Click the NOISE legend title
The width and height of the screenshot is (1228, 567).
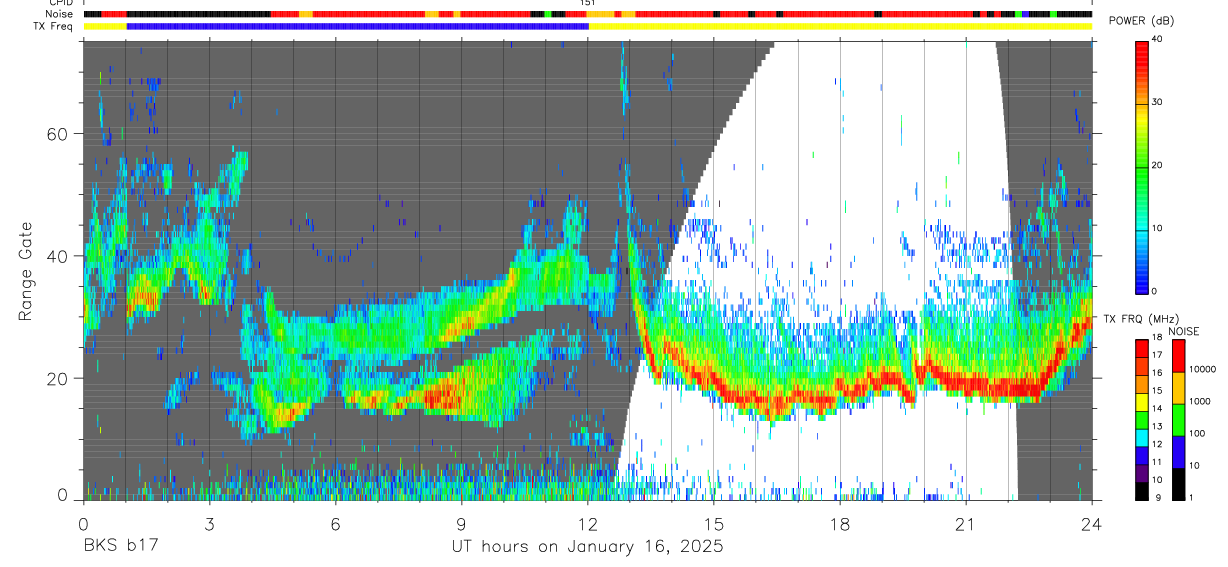pos(1185,331)
